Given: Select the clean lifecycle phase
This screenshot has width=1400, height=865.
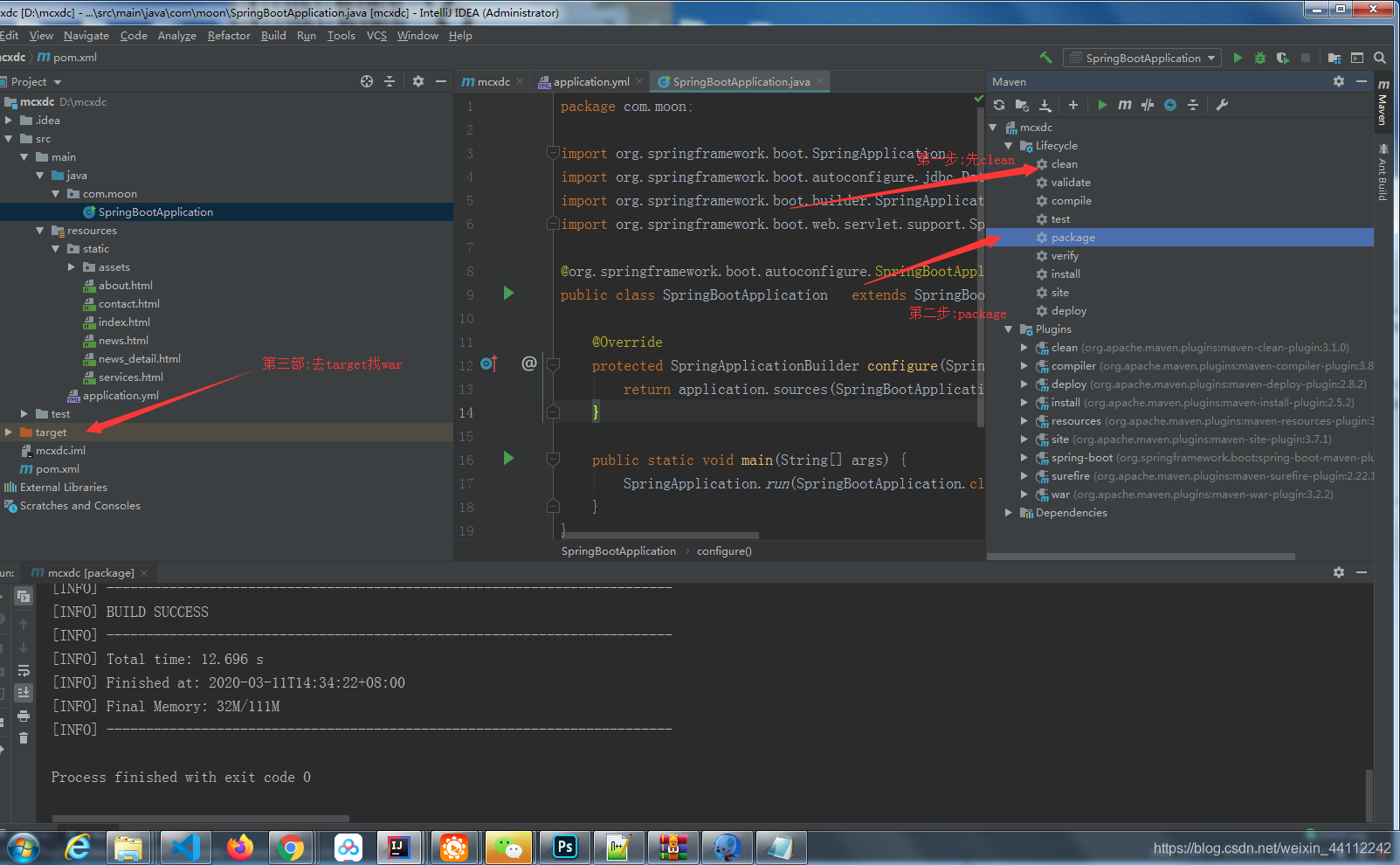Looking at the screenshot, I should [1064, 164].
